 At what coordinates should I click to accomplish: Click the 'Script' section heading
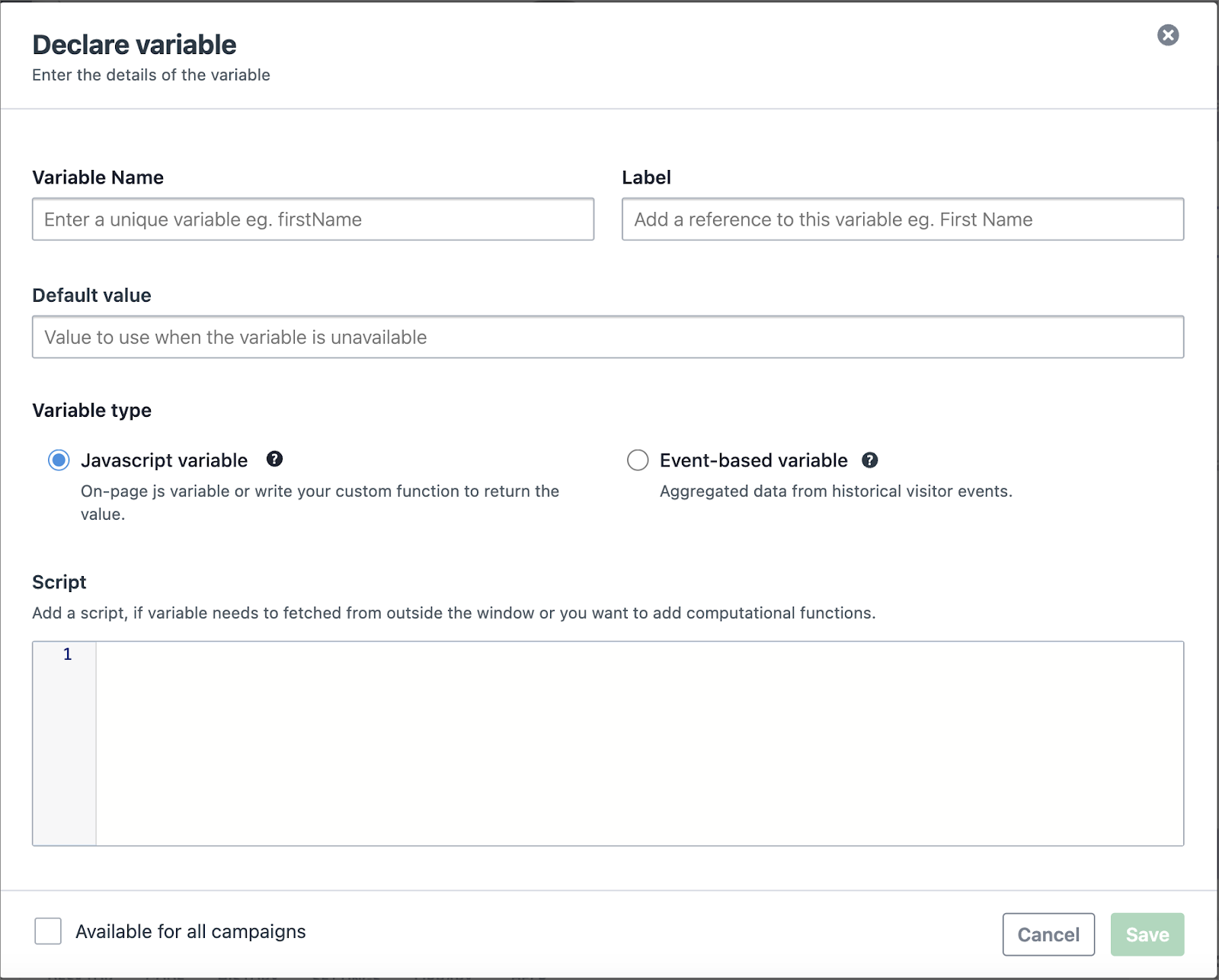[x=59, y=582]
